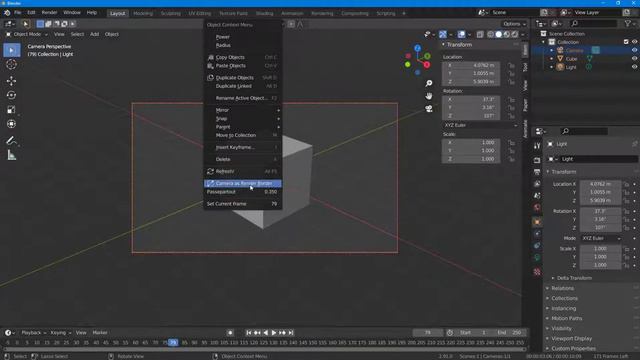Click the End frame field
This screenshot has height=360, width=640.
point(510,333)
